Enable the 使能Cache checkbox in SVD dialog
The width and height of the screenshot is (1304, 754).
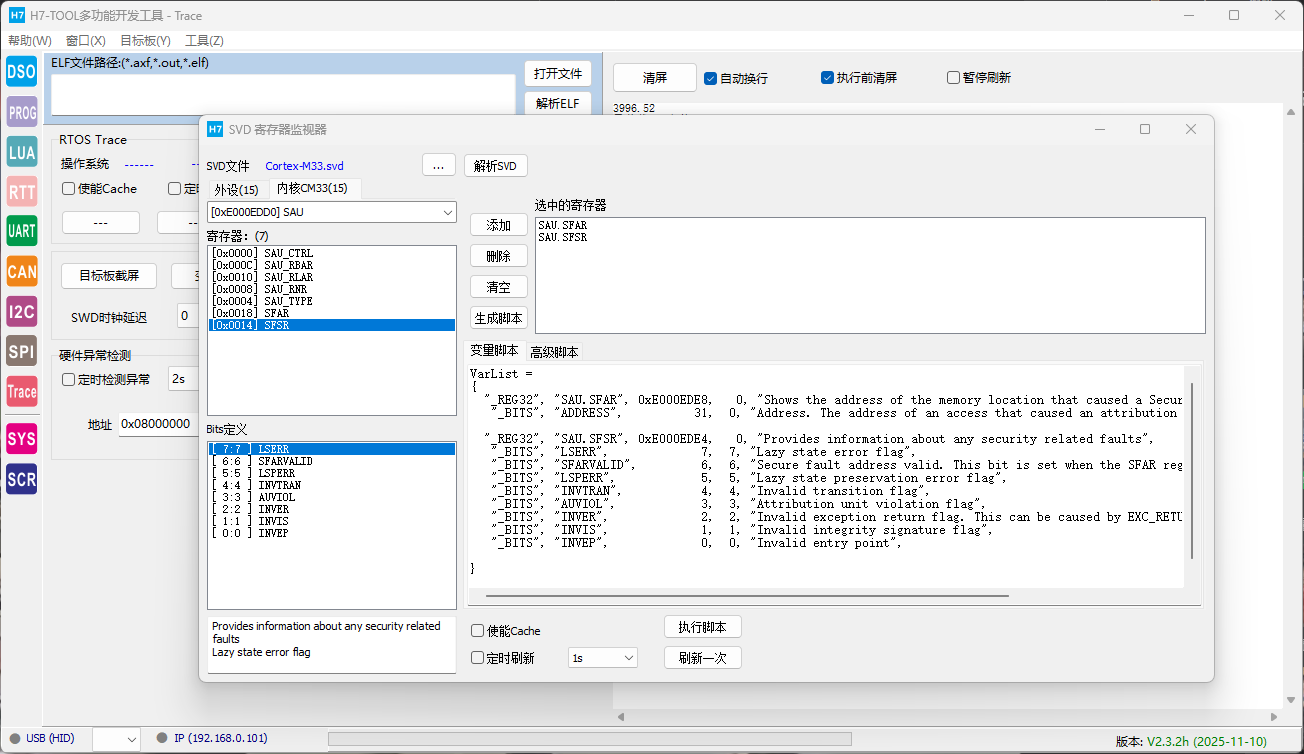(x=478, y=631)
